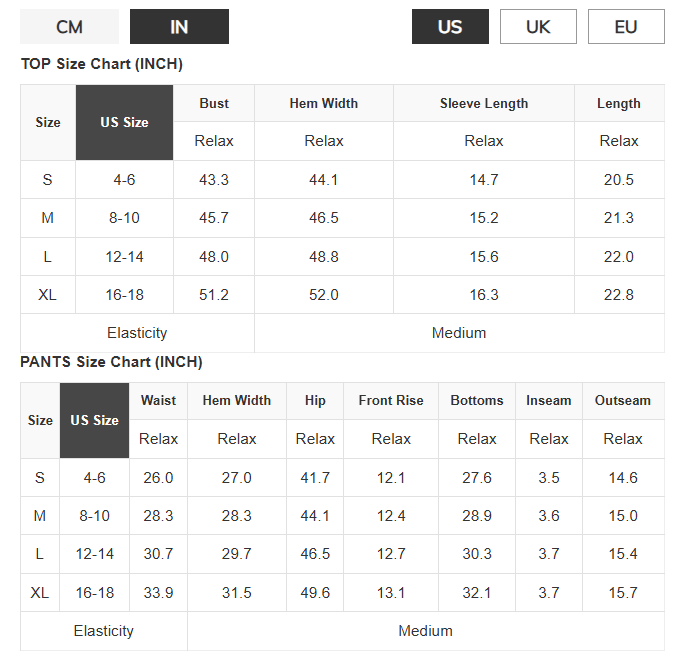699x659 pixels.
Task: Click the XL waist value 33.9
Action: (158, 593)
